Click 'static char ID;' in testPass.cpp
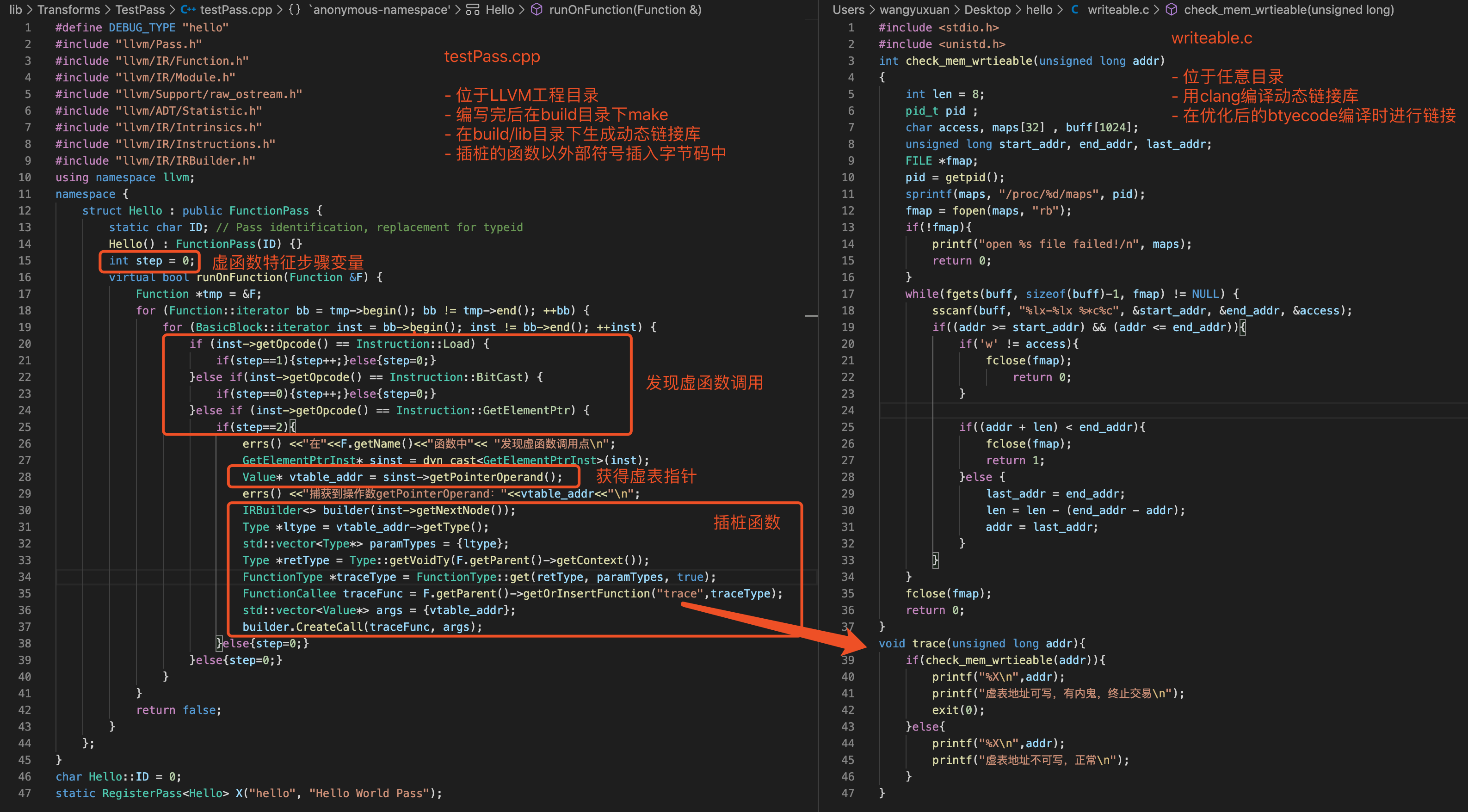 pos(159,228)
